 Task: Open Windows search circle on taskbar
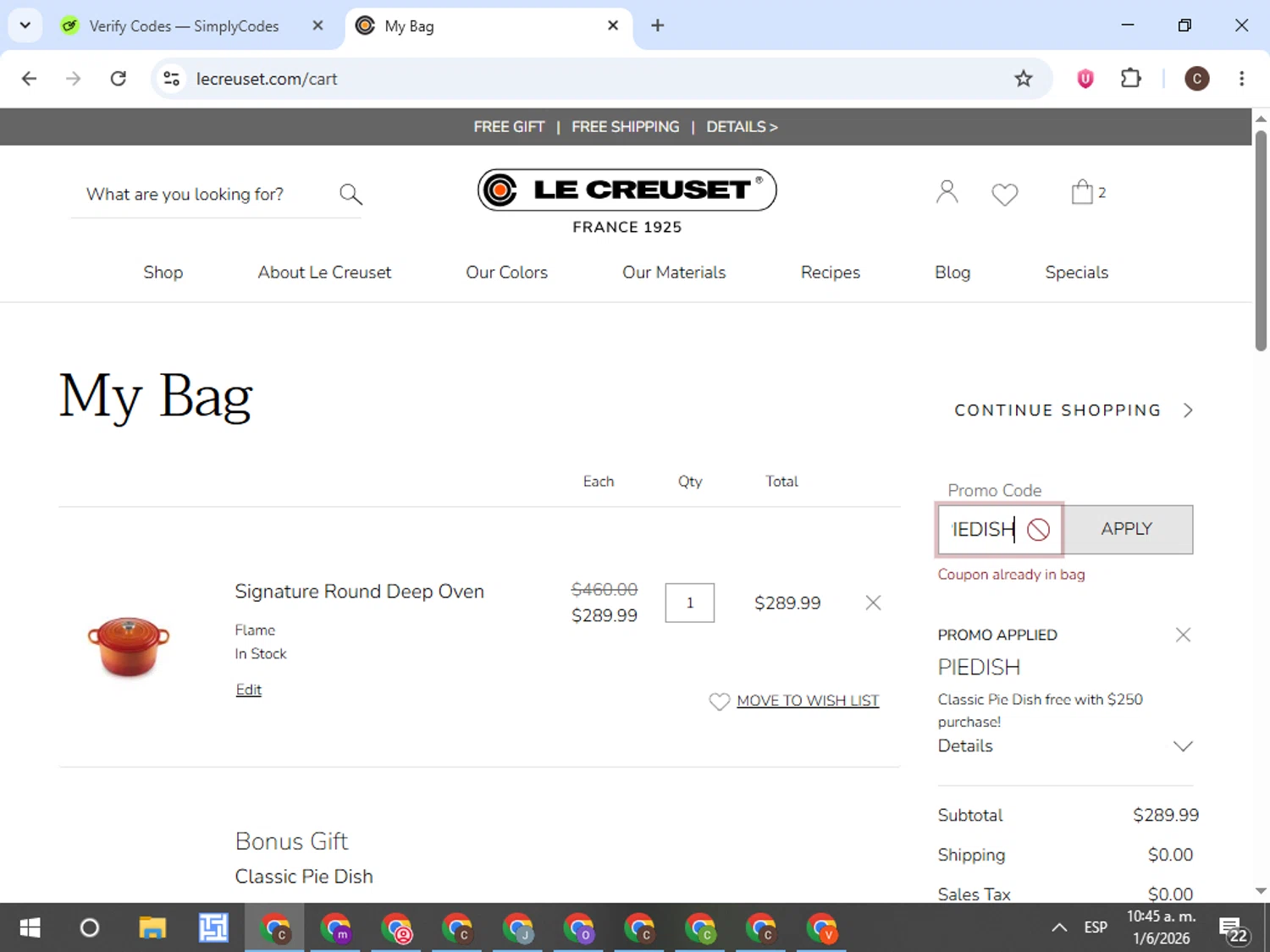[x=89, y=928]
